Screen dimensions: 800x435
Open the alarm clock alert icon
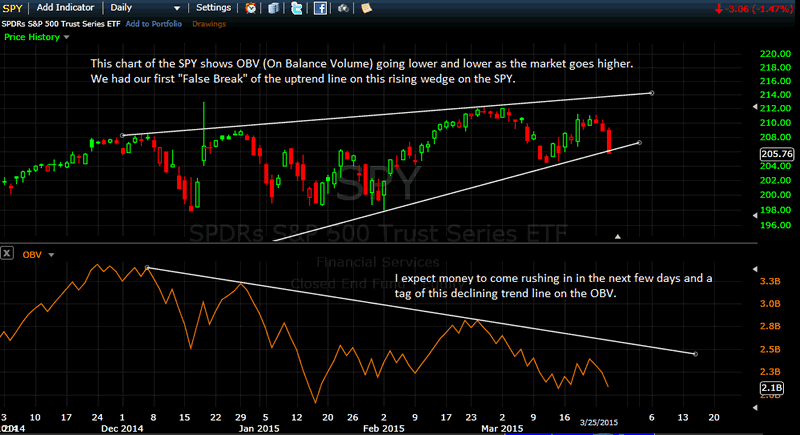point(251,8)
